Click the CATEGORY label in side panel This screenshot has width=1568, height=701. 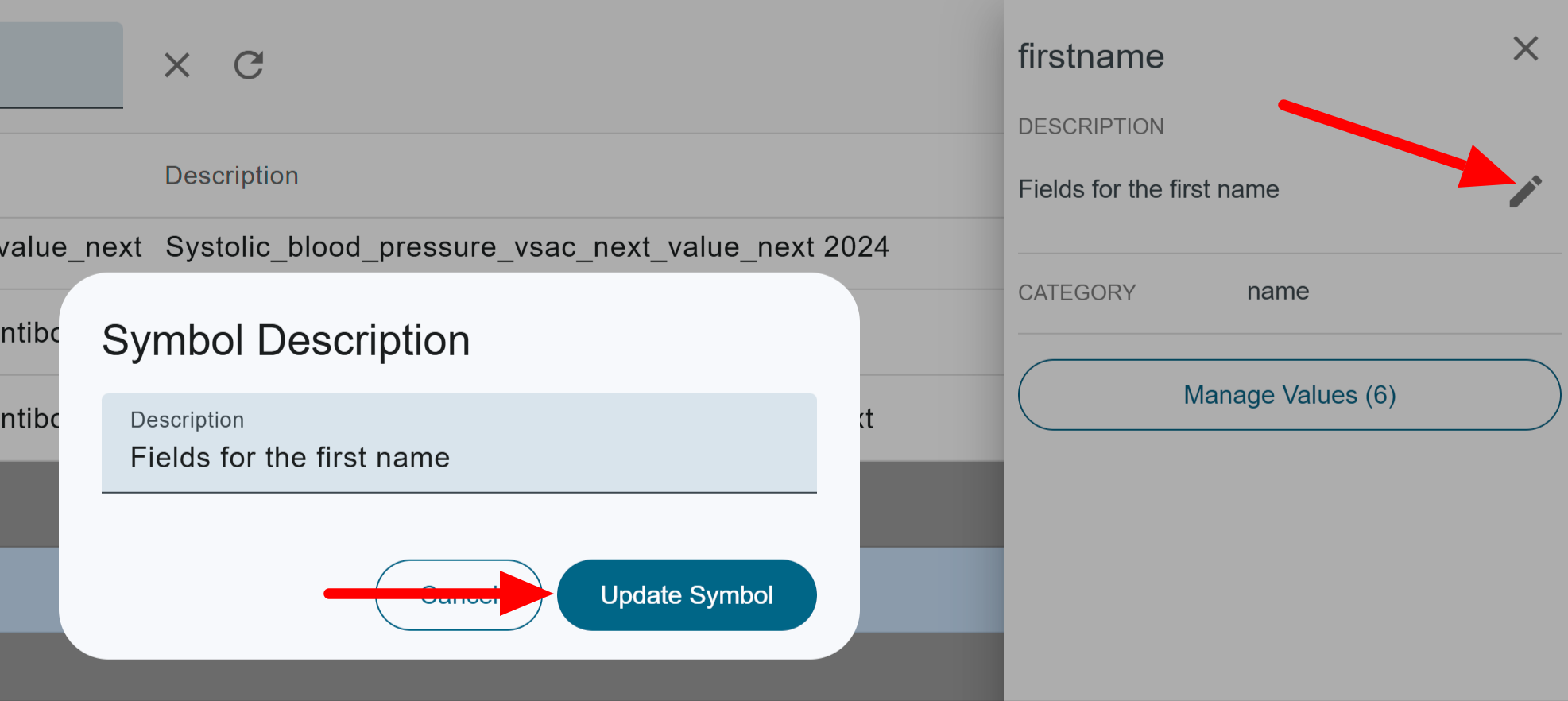tap(1077, 292)
